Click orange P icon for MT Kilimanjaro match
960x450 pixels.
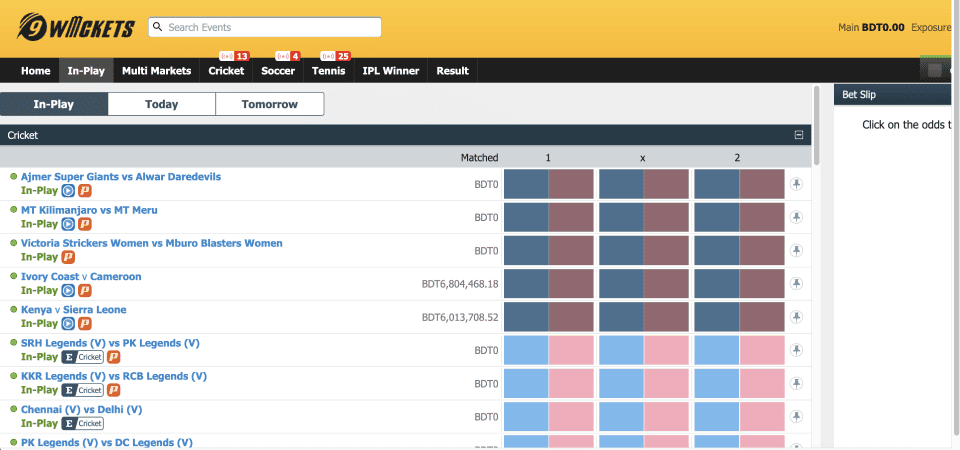point(84,224)
